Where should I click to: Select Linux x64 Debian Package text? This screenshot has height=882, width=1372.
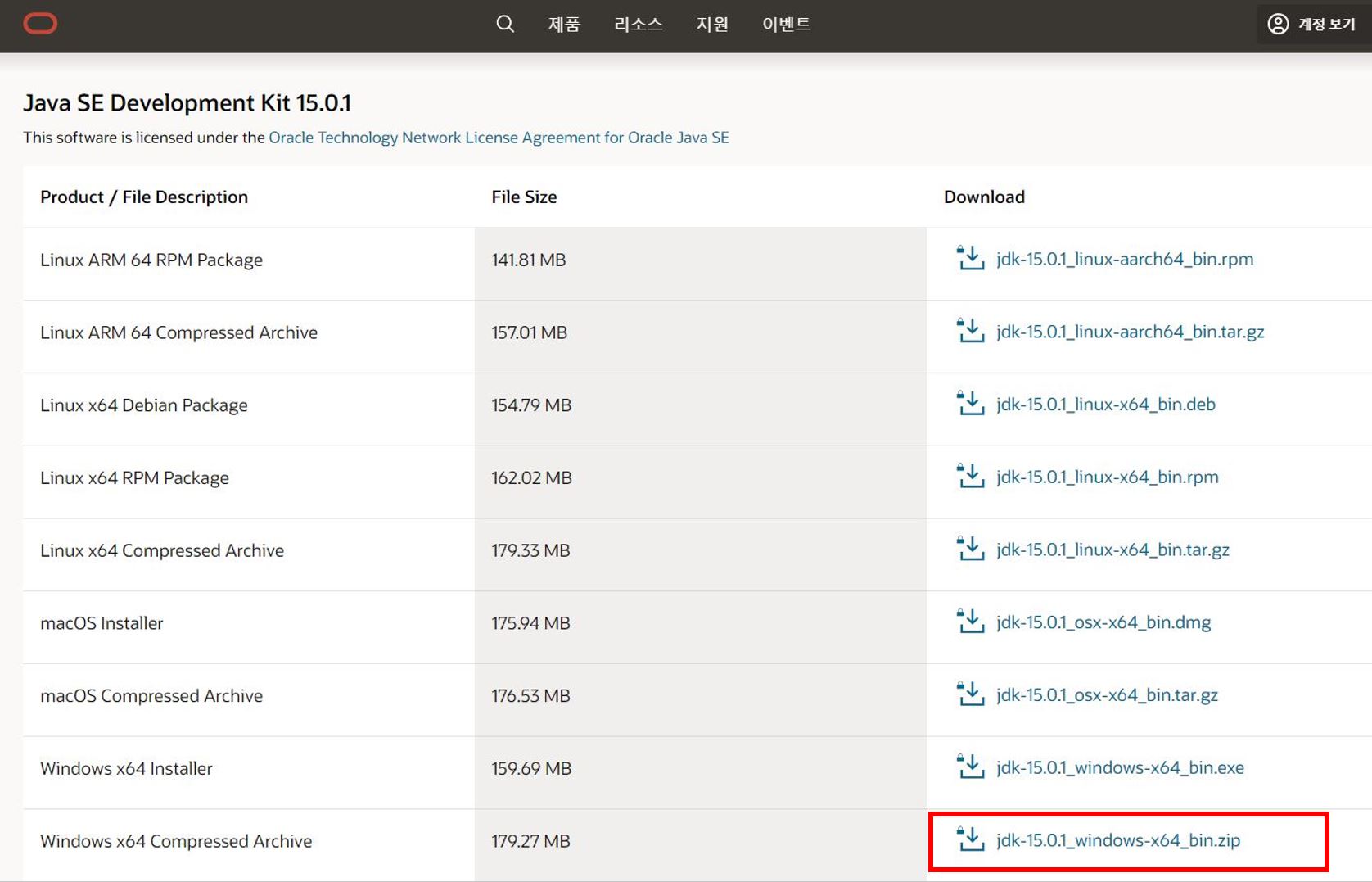pyautogui.click(x=144, y=405)
